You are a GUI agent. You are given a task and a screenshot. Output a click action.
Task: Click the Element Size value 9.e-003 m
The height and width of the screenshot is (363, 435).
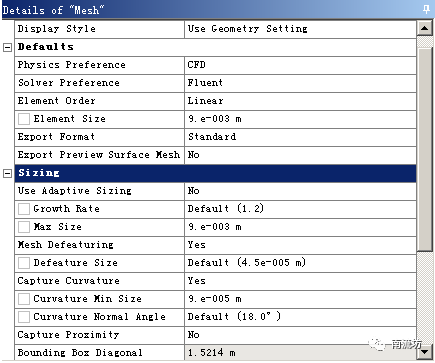300,119
